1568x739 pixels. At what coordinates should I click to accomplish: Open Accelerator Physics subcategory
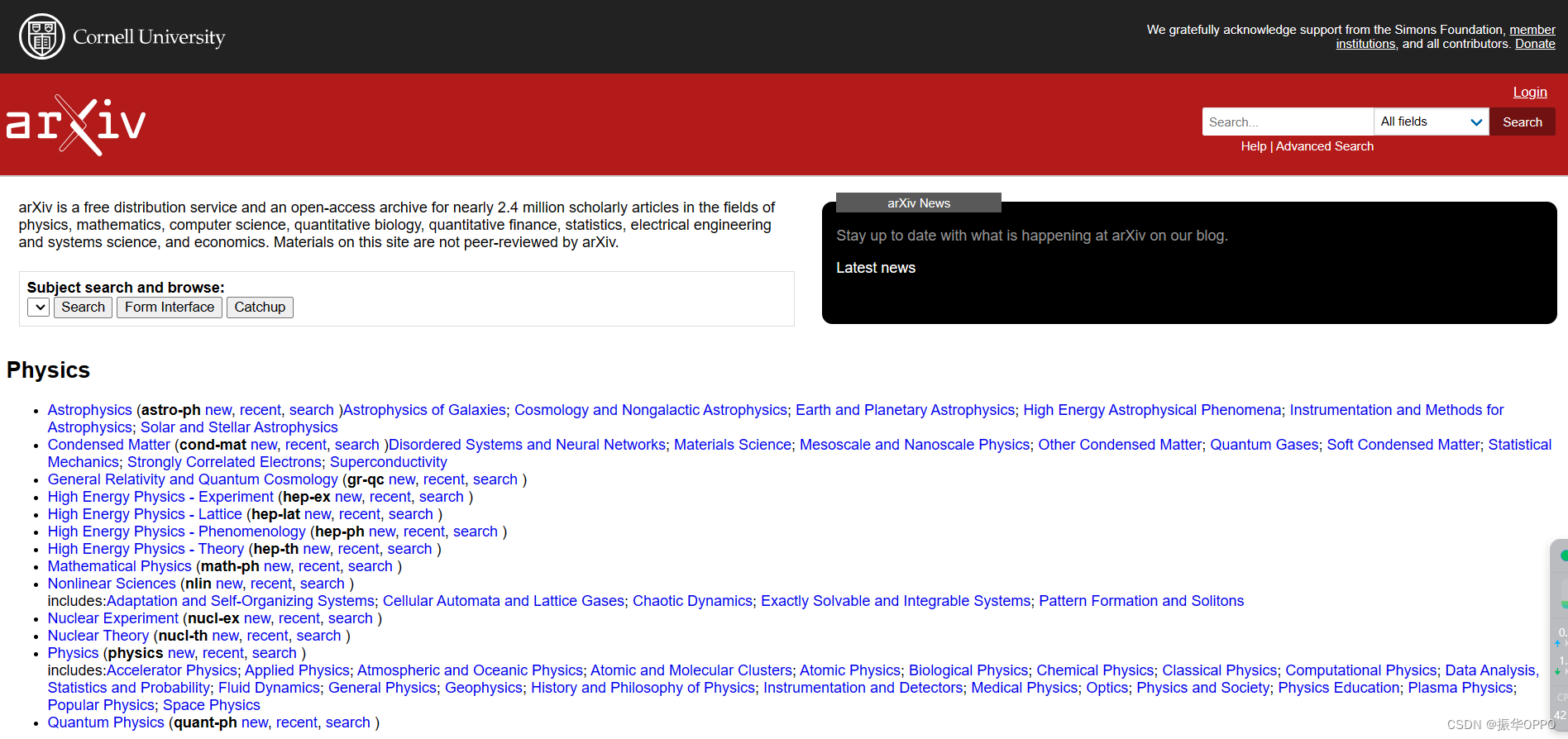(x=172, y=670)
